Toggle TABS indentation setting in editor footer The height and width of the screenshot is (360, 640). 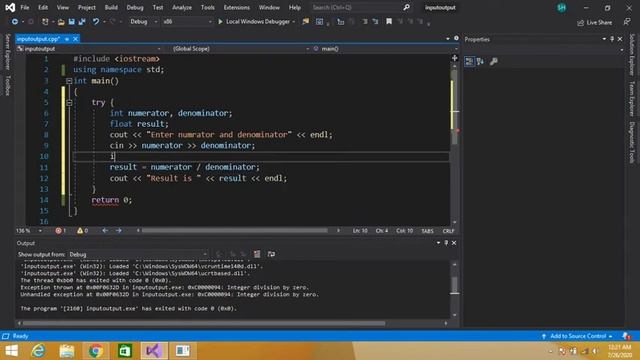427,231
